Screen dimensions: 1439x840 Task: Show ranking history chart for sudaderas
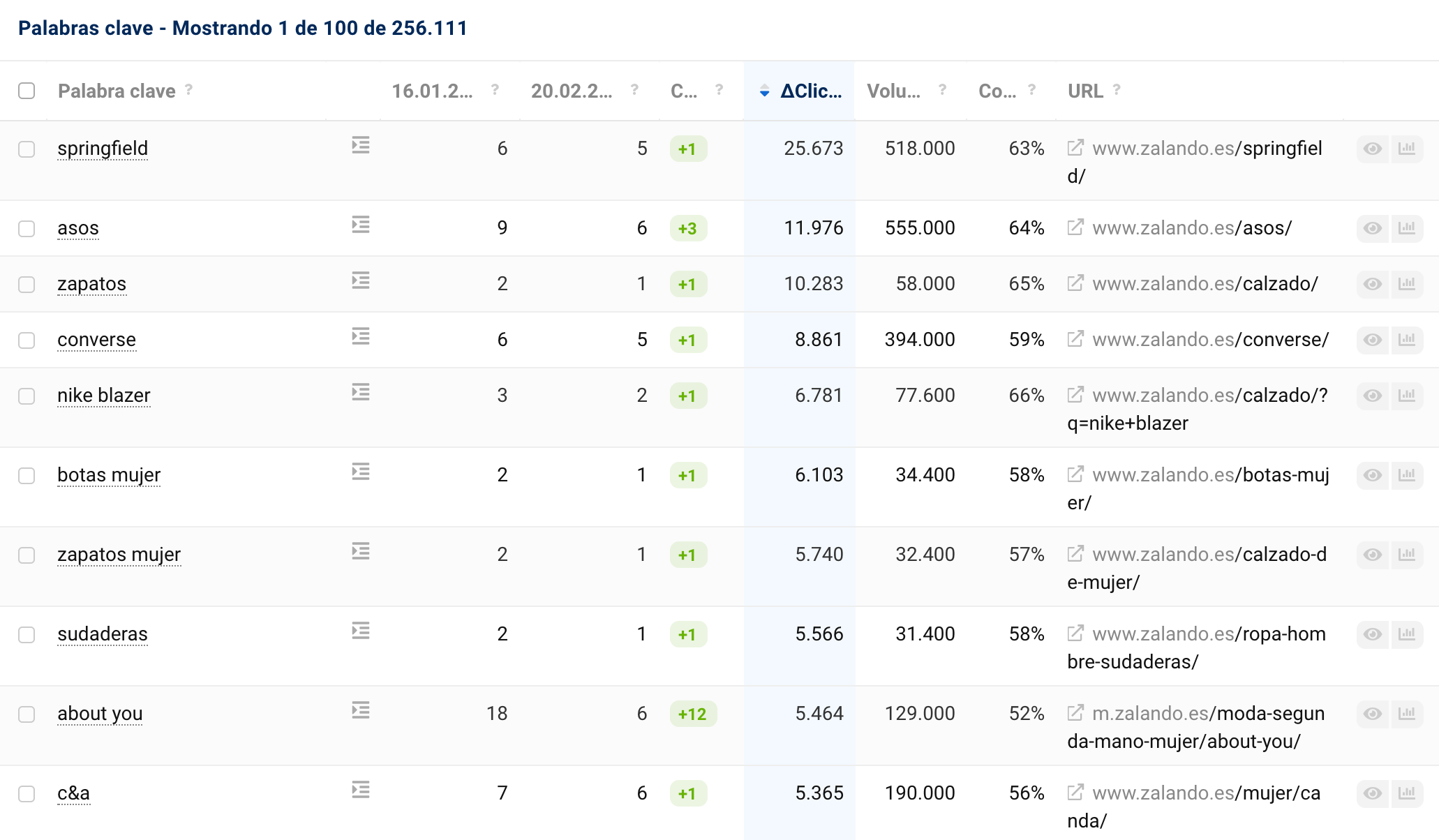point(1407,634)
